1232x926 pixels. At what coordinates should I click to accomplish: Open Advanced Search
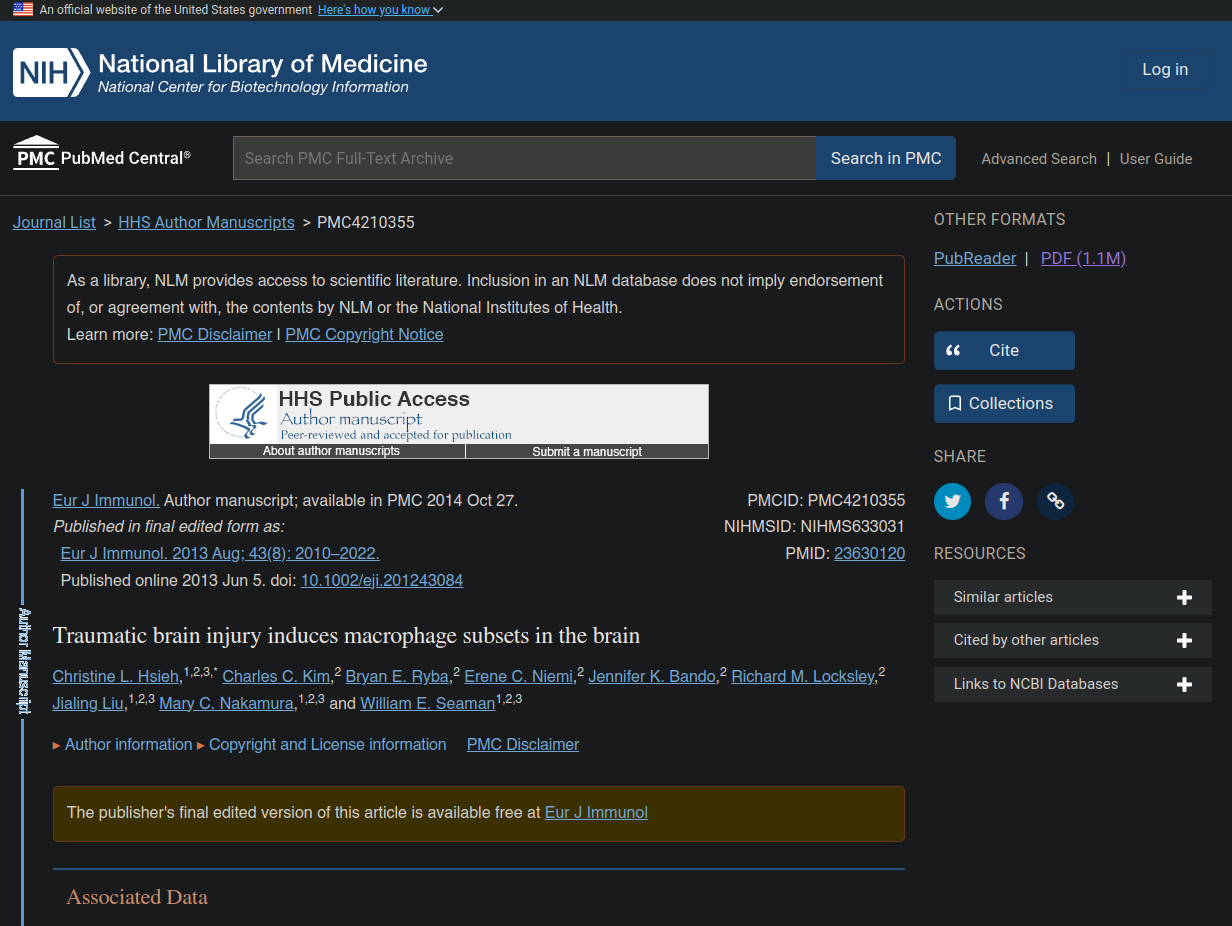(x=1039, y=158)
